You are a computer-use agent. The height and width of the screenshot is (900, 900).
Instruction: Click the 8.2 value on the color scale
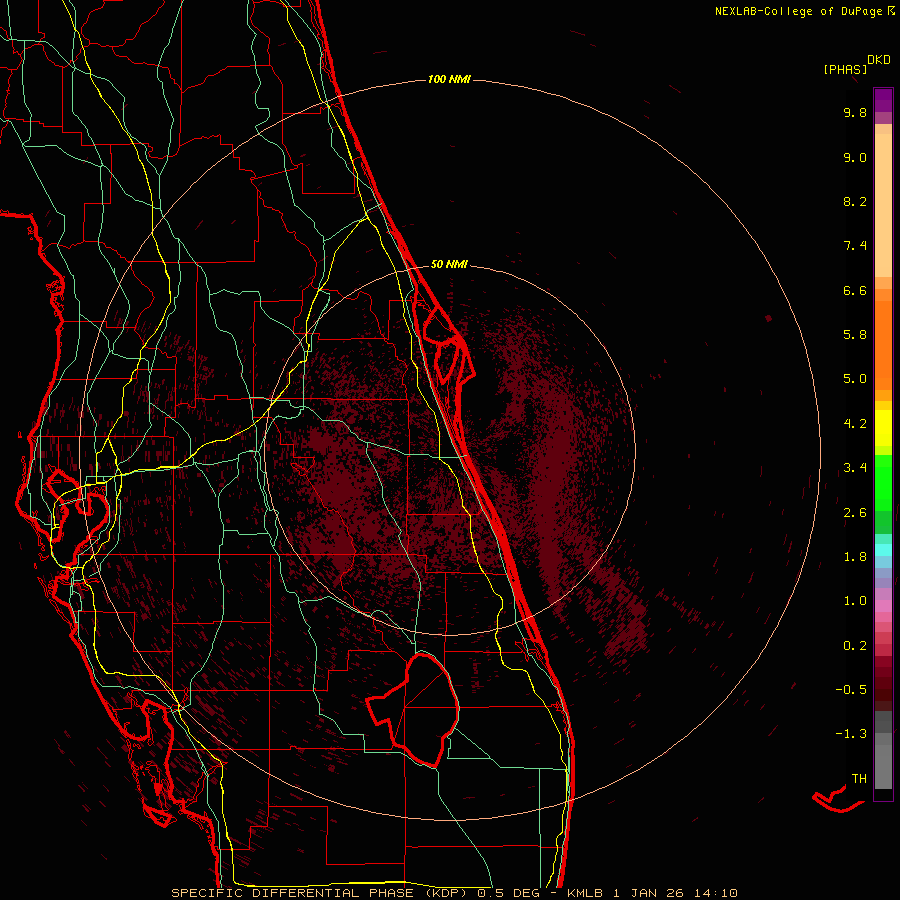[x=855, y=201]
